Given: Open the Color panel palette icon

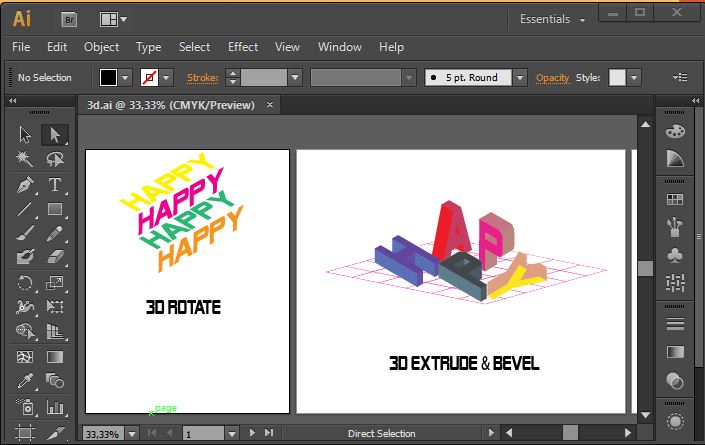Looking at the screenshot, I should pyautogui.click(x=675, y=131).
